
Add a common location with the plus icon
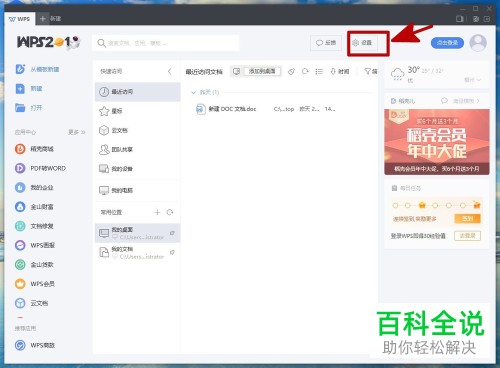click(157, 212)
